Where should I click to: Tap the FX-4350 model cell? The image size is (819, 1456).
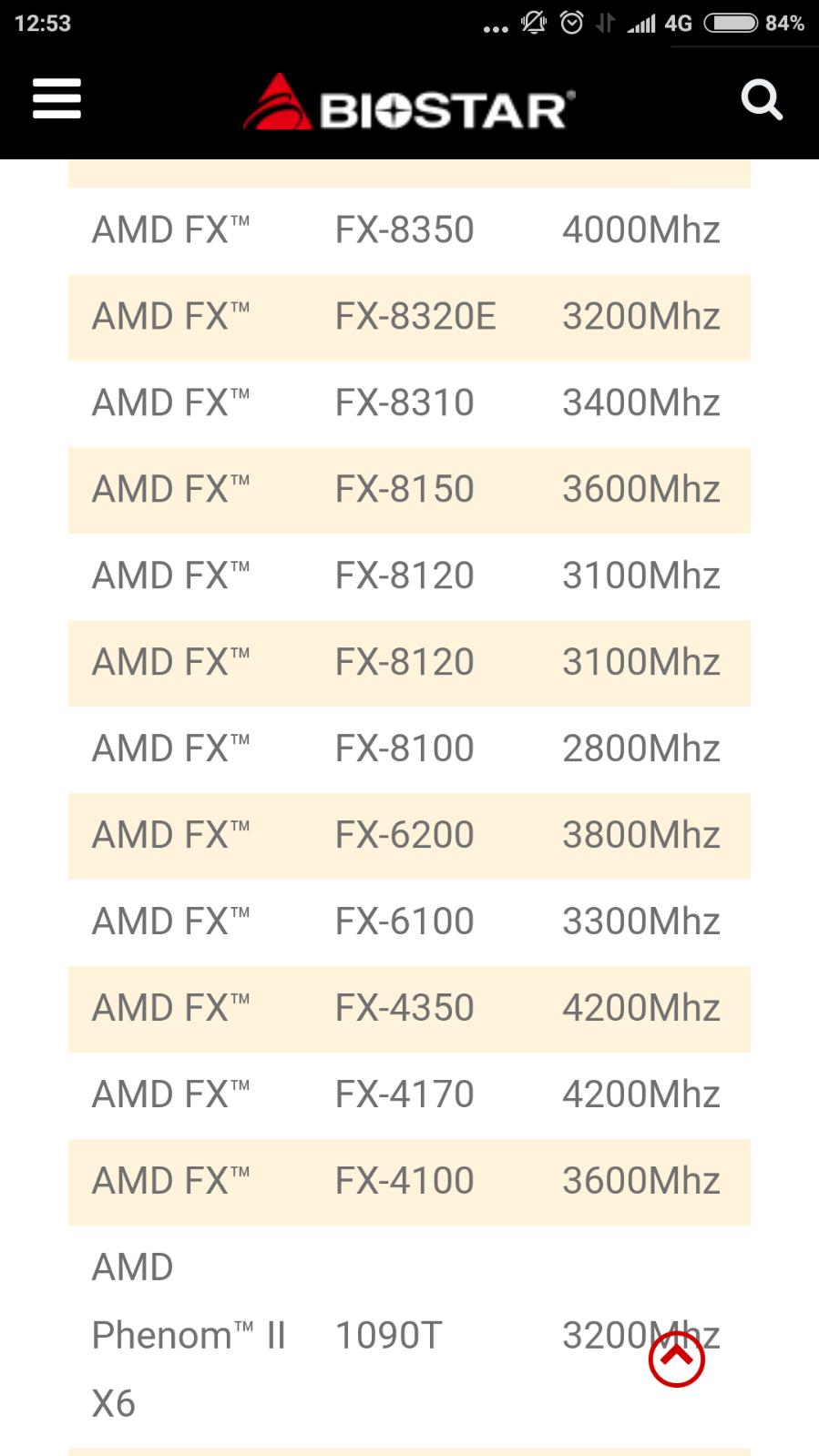point(404,1008)
